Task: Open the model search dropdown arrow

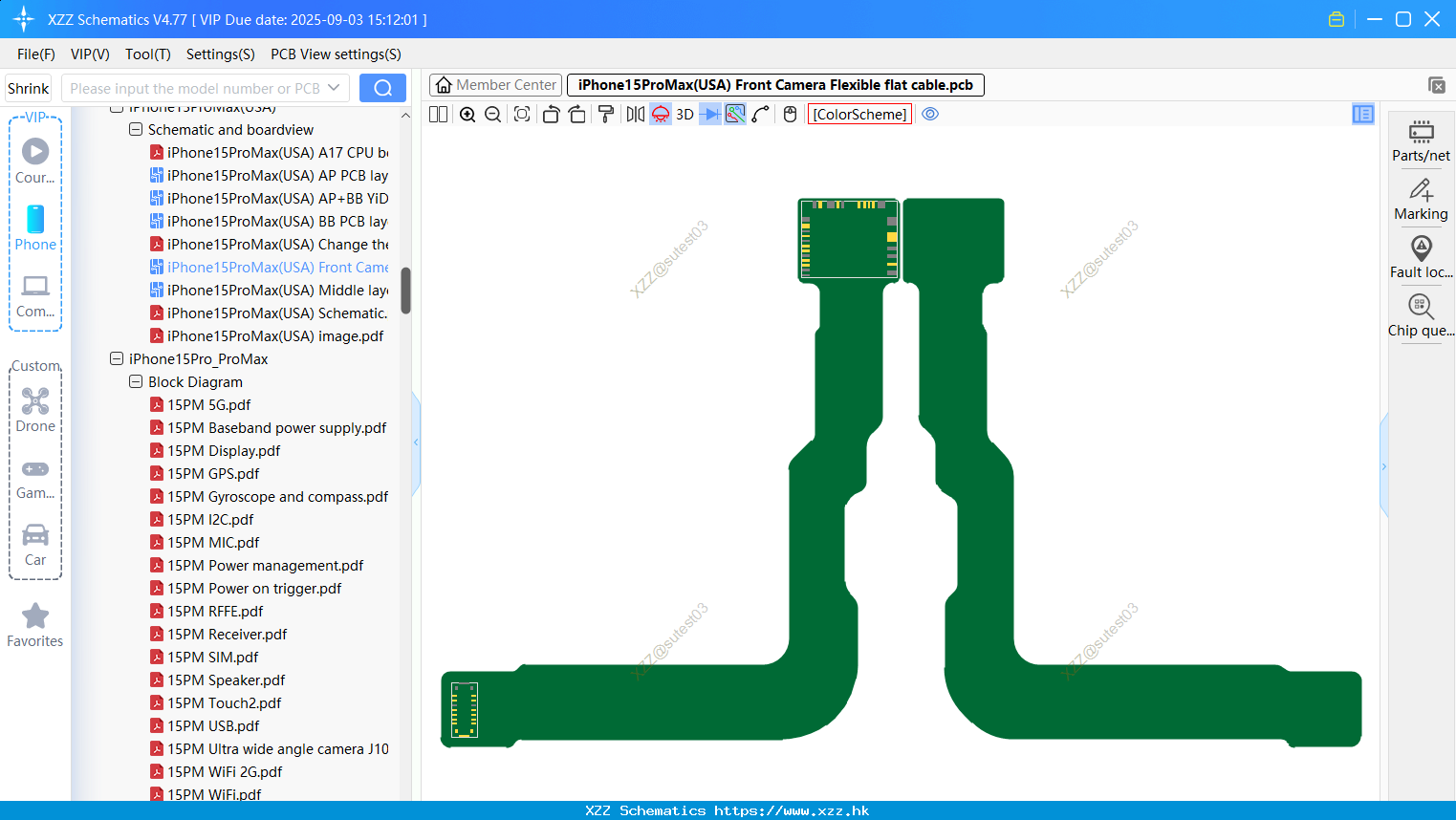Action: 334,88
